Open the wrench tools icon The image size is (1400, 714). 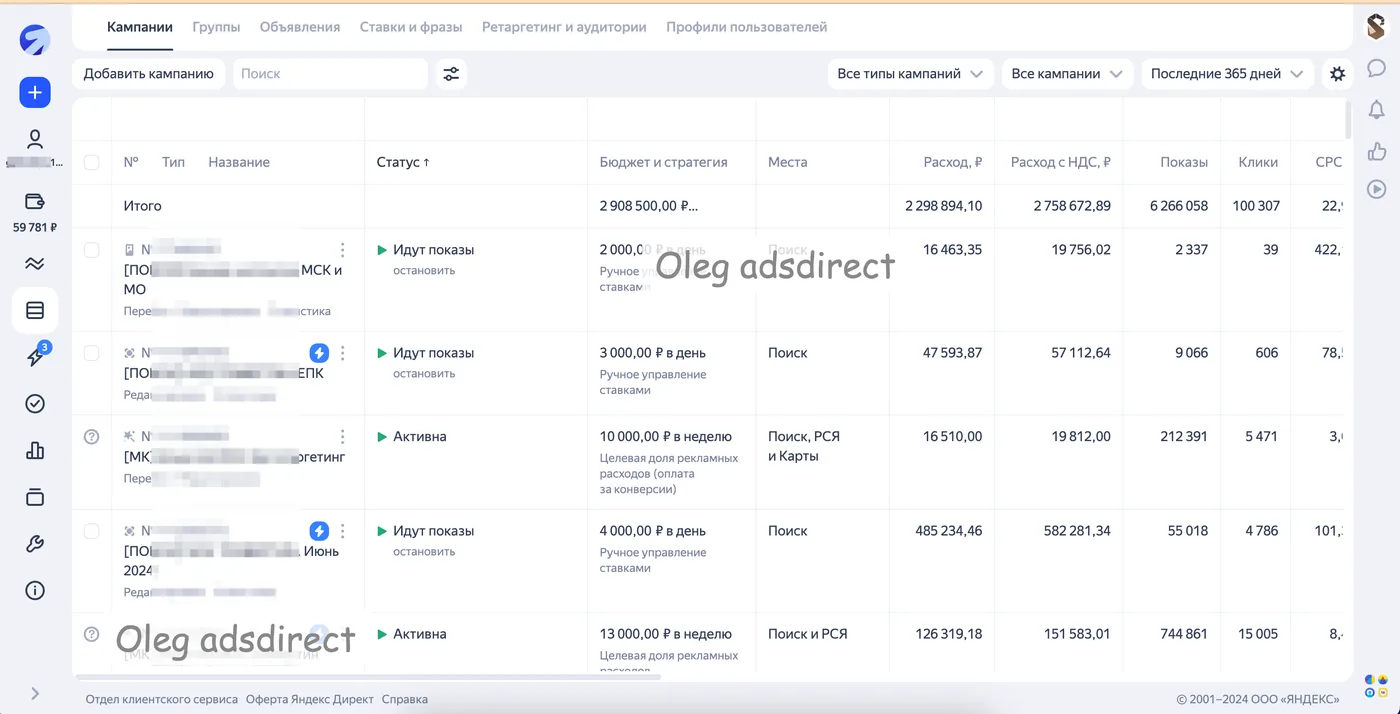coord(35,544)
